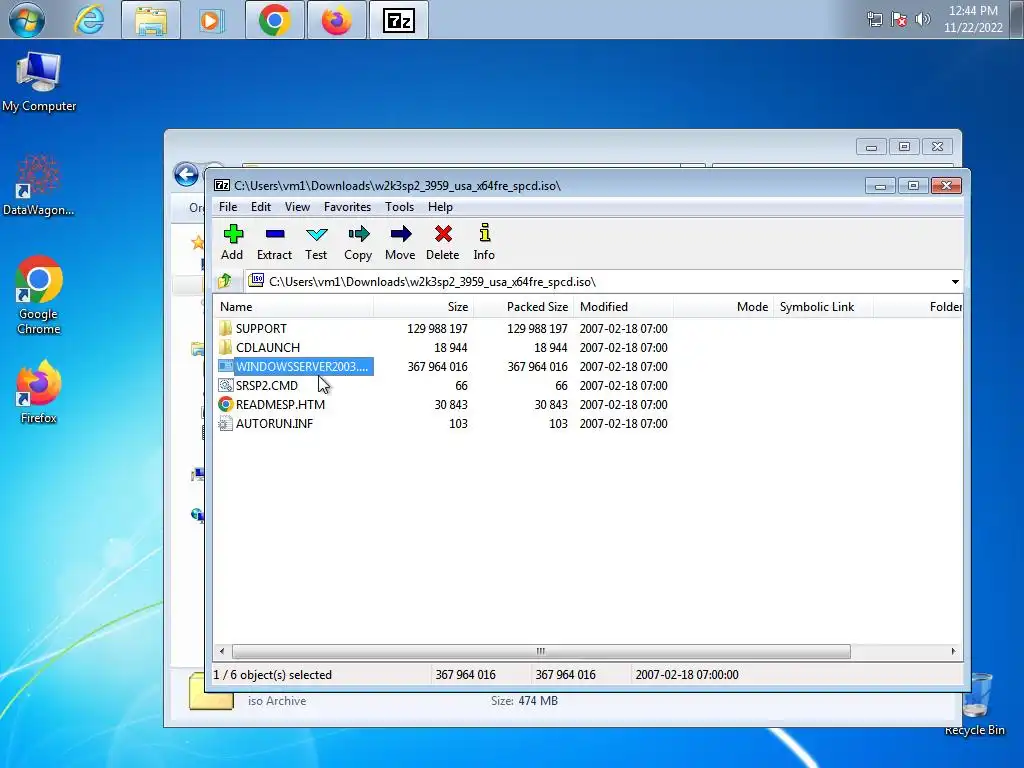1024x768 pixels.
Task: Select Firefox desktop shortcut
Action: [39, 392]
